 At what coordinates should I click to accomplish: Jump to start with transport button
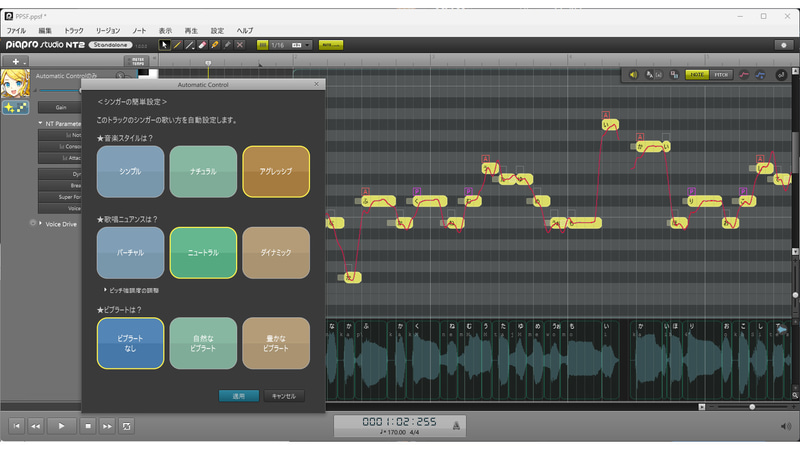[x=16, y=426]
